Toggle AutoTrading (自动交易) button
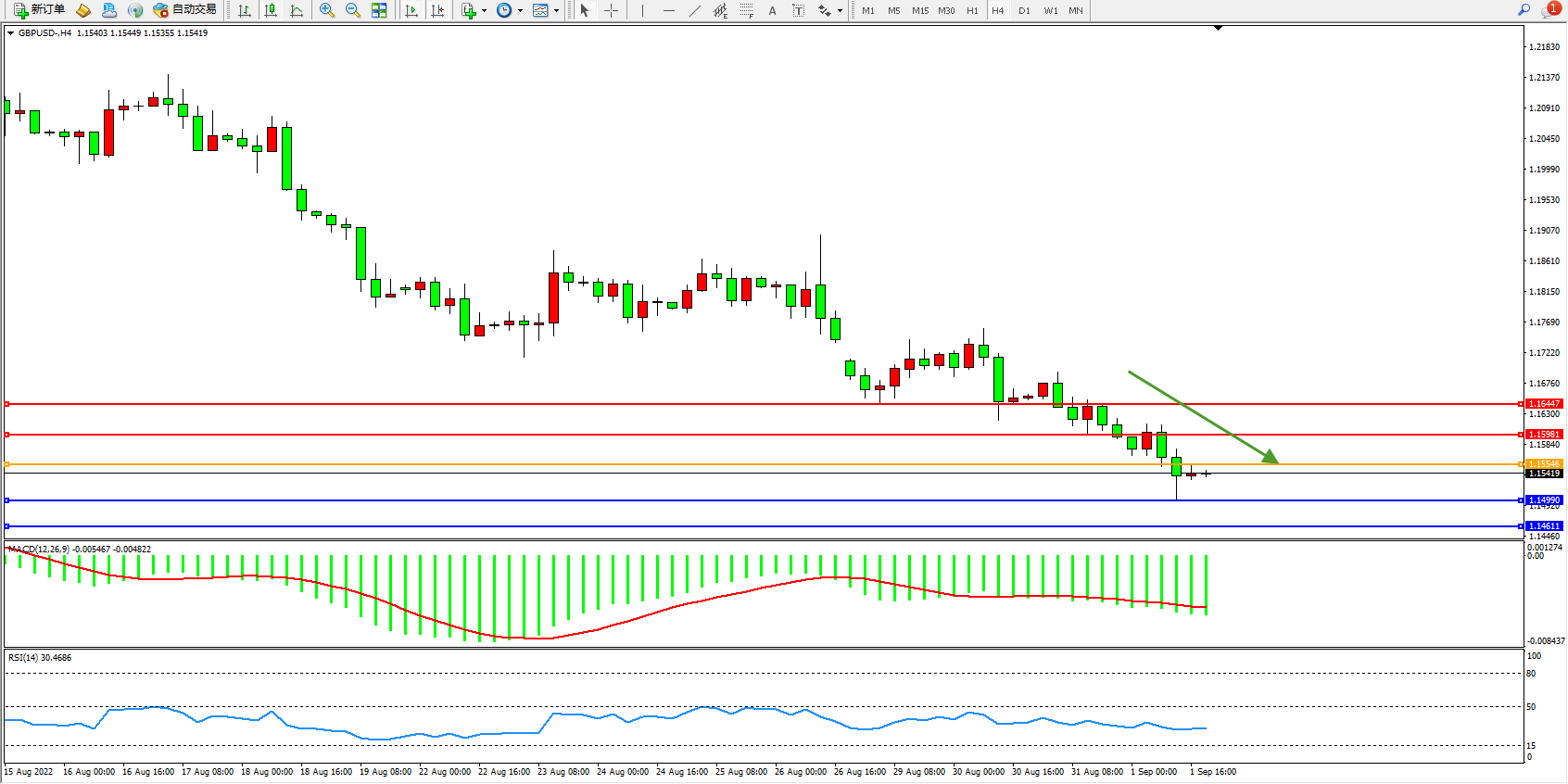The width and height of the screenshot is (1568, 784). click(x=184, y=10)
